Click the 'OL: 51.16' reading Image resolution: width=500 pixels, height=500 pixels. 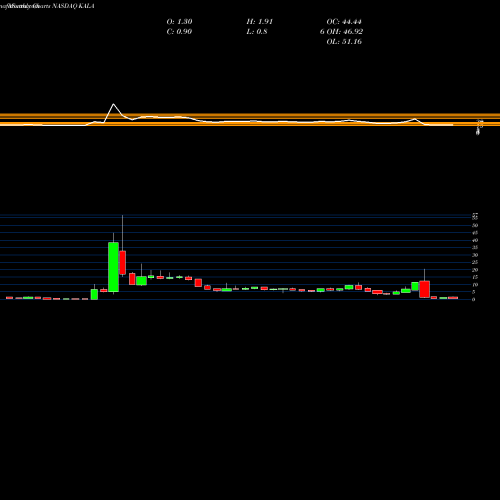(x=344, y=42)
